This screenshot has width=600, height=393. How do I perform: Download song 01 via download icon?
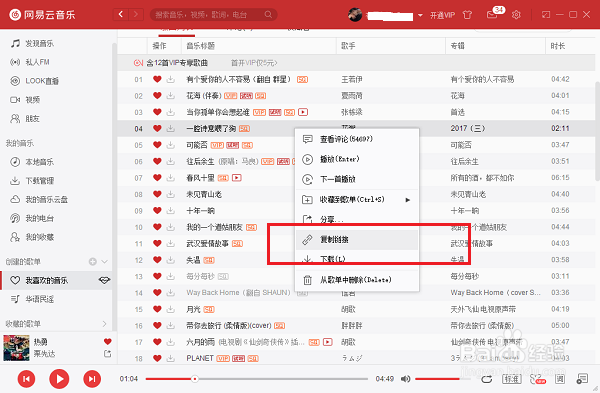coord(171,79)
